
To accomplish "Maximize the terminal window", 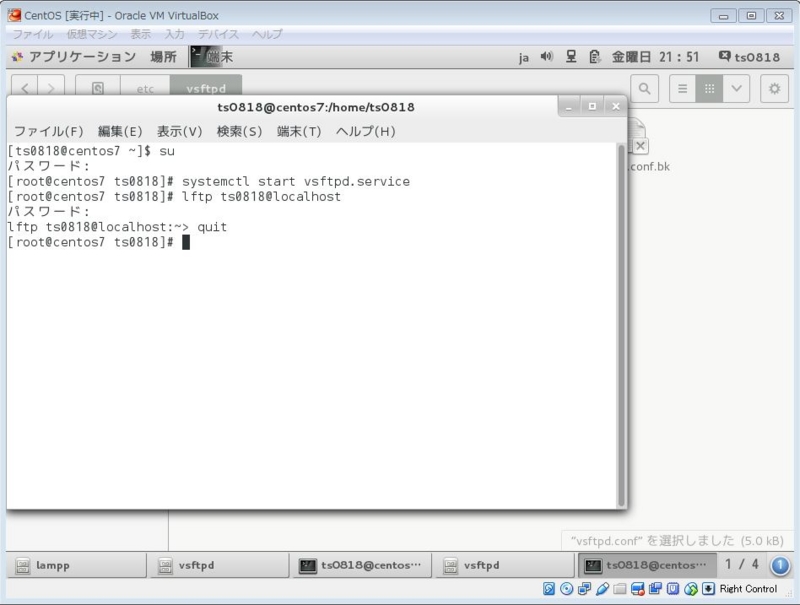I will 592,107.
